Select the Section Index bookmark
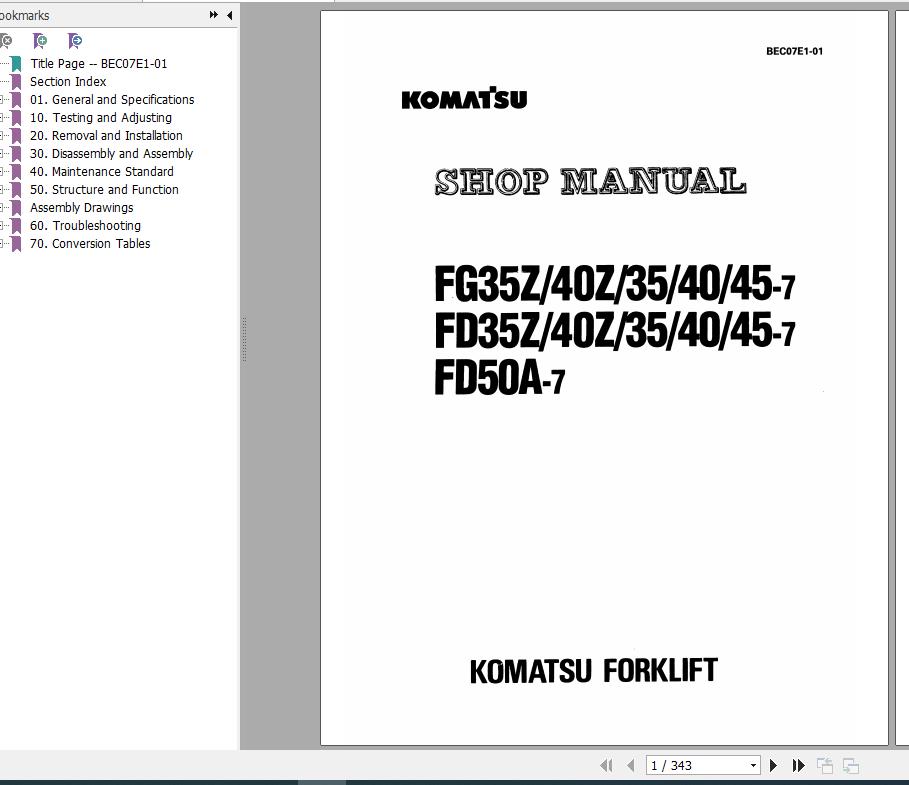The width and height of the screenshot is (909, 785). tap(66, 81)
